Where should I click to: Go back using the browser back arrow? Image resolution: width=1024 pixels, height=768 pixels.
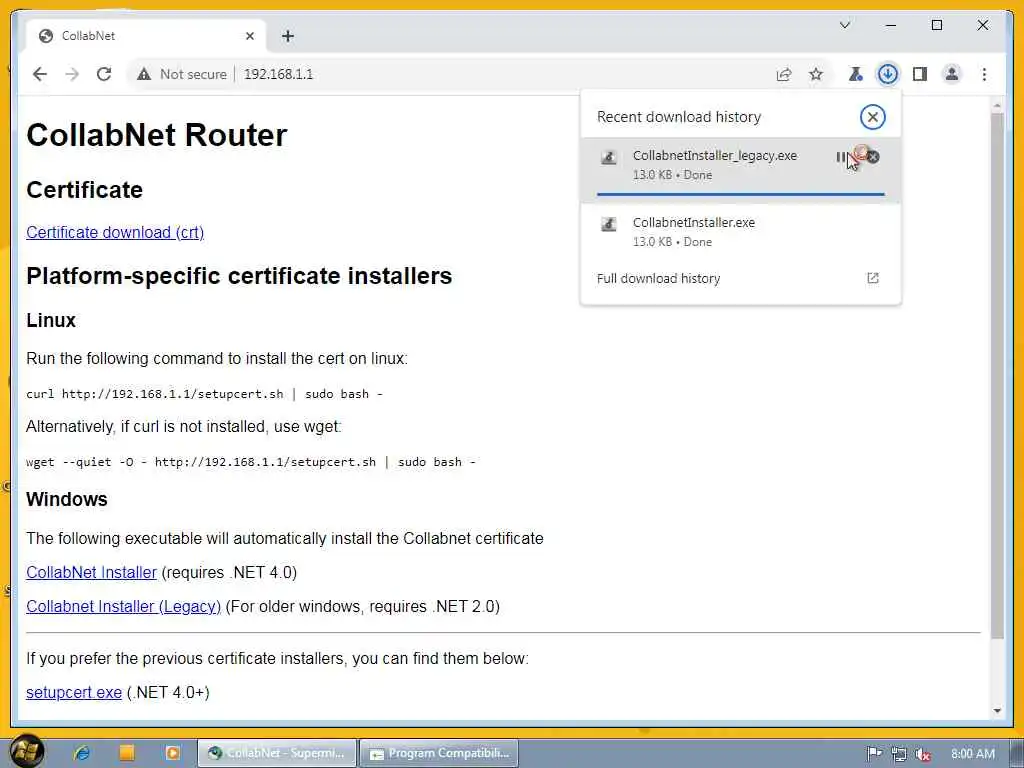pyautogui.click(x=40, y=74)
